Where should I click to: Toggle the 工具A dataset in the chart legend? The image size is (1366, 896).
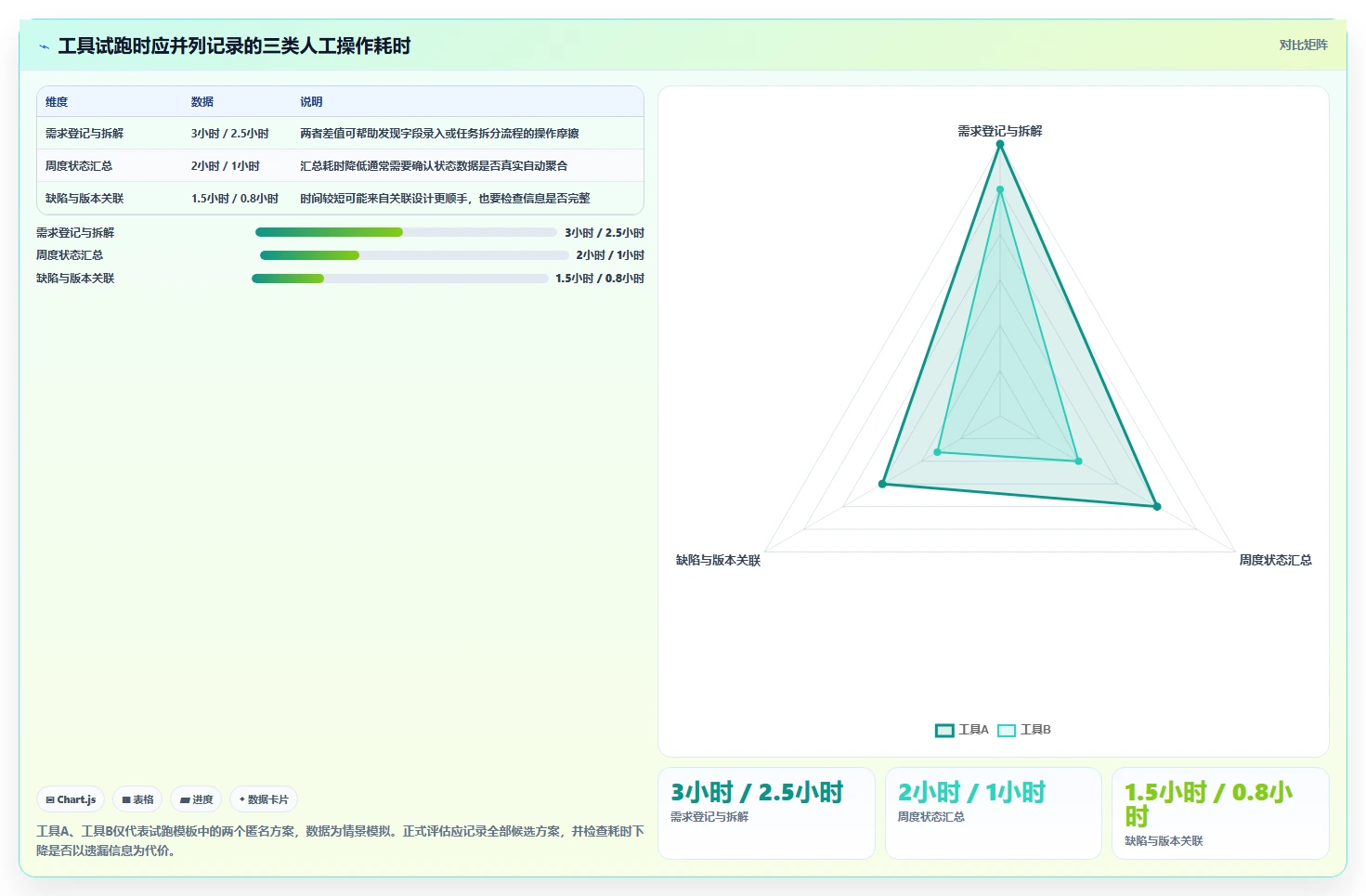point(961,730)
